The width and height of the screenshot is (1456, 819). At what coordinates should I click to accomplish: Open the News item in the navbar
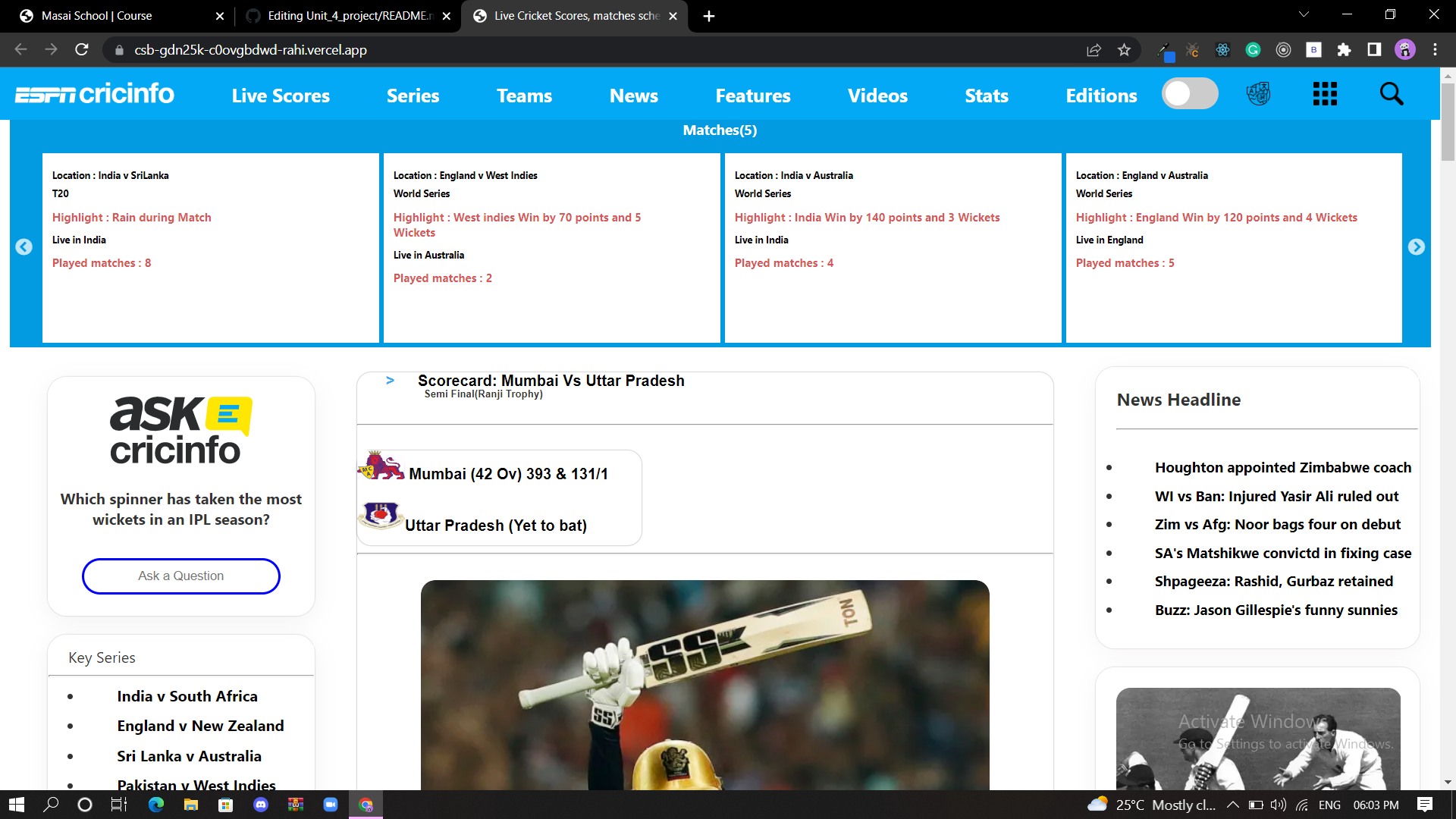(x=634, y=96)
